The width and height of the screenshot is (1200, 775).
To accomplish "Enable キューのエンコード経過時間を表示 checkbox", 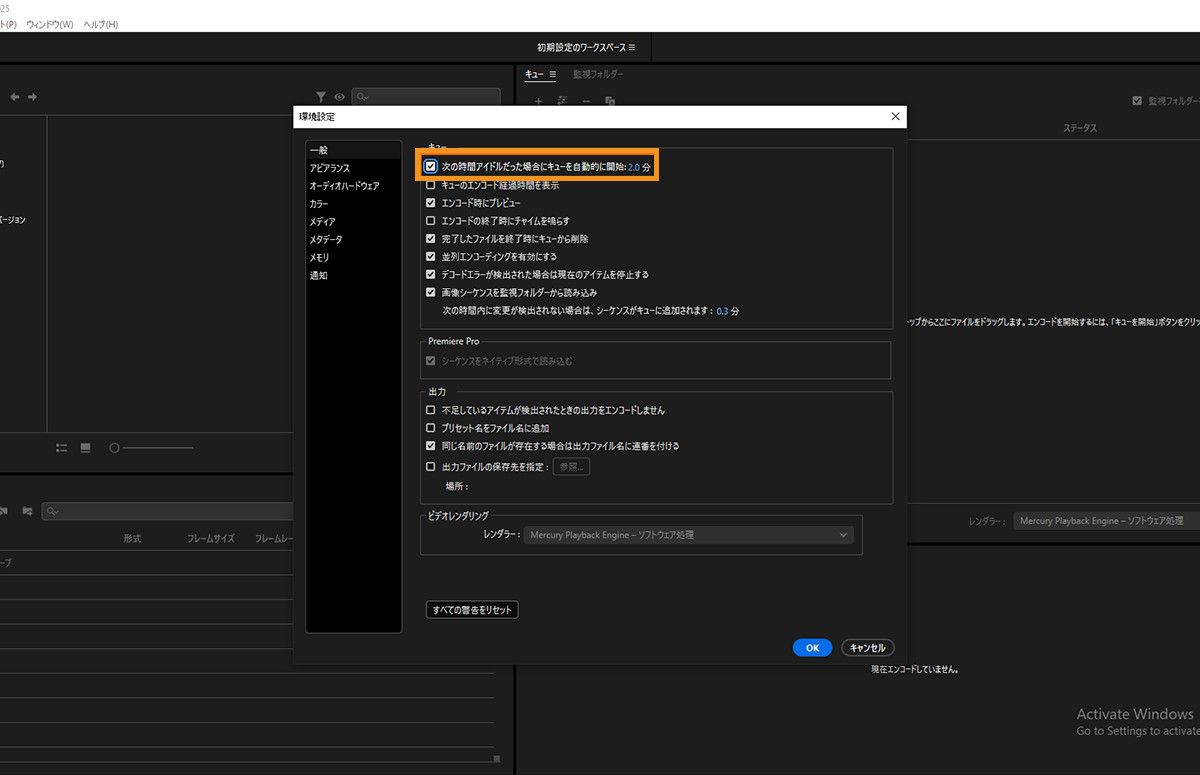I will click(431, 185).
